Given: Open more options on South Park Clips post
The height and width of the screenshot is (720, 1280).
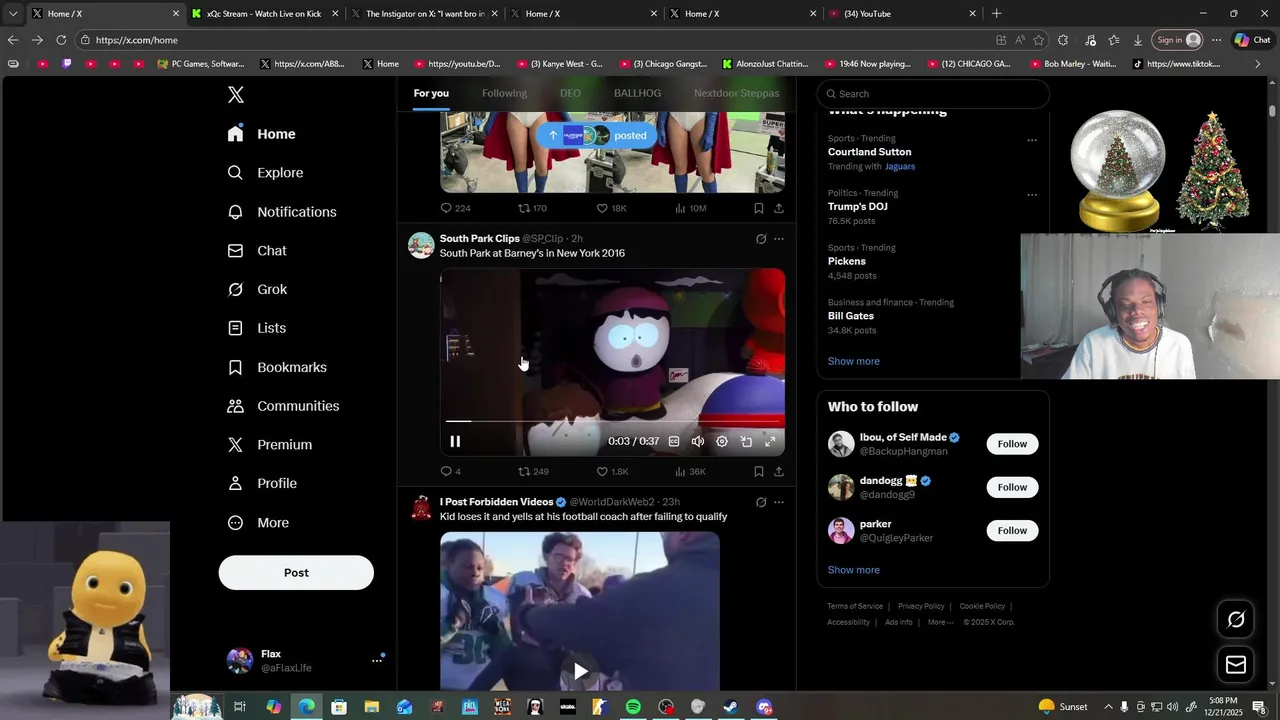Looking at the screenshot, I should pyautogui.click(x=779, y=239).
